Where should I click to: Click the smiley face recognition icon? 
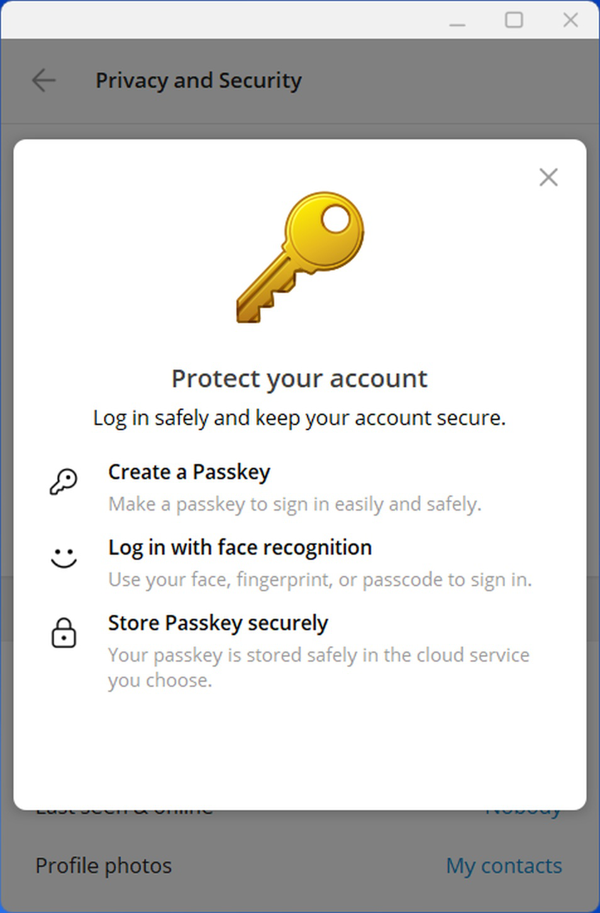pyautogui.click(x=63, y=559)
